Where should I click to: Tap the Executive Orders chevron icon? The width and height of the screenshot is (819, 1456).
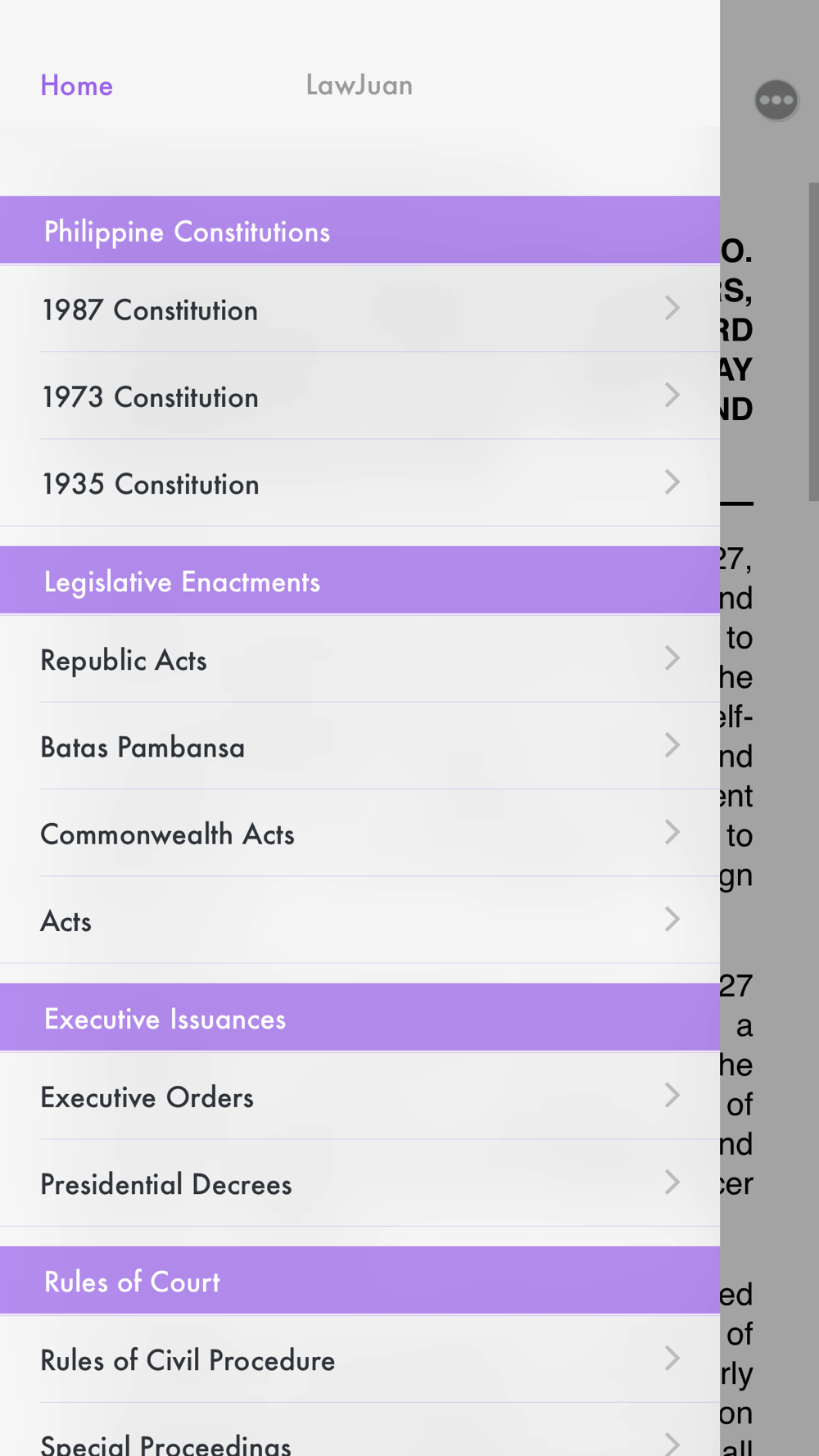point(672,1096)
